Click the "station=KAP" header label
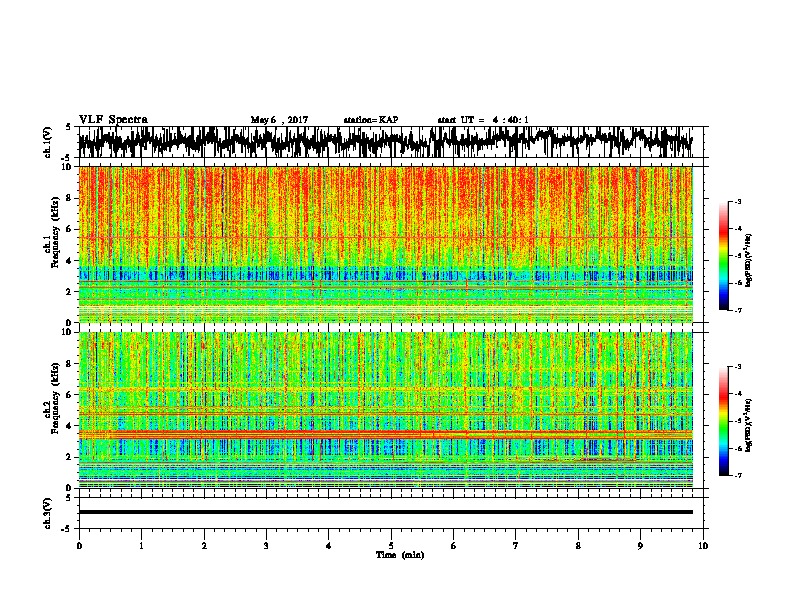The width and height of the screenshot is (792, 612). (371, 120)
